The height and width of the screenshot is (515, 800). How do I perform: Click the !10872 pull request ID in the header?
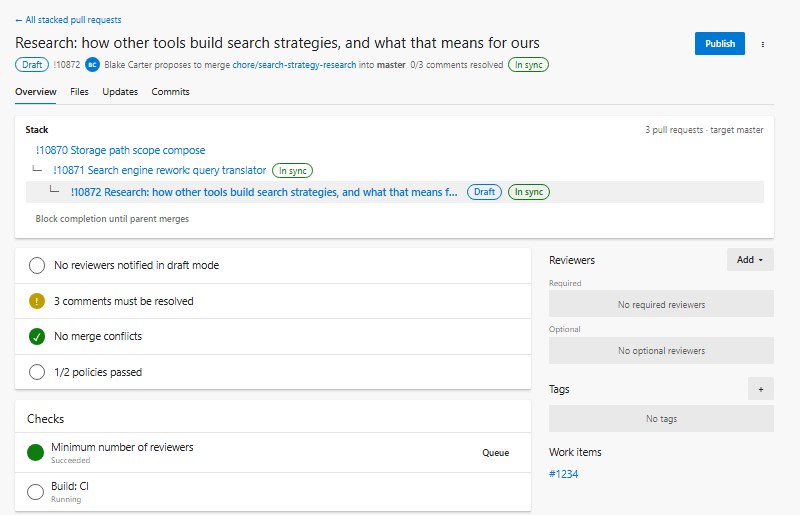point(67,65)
